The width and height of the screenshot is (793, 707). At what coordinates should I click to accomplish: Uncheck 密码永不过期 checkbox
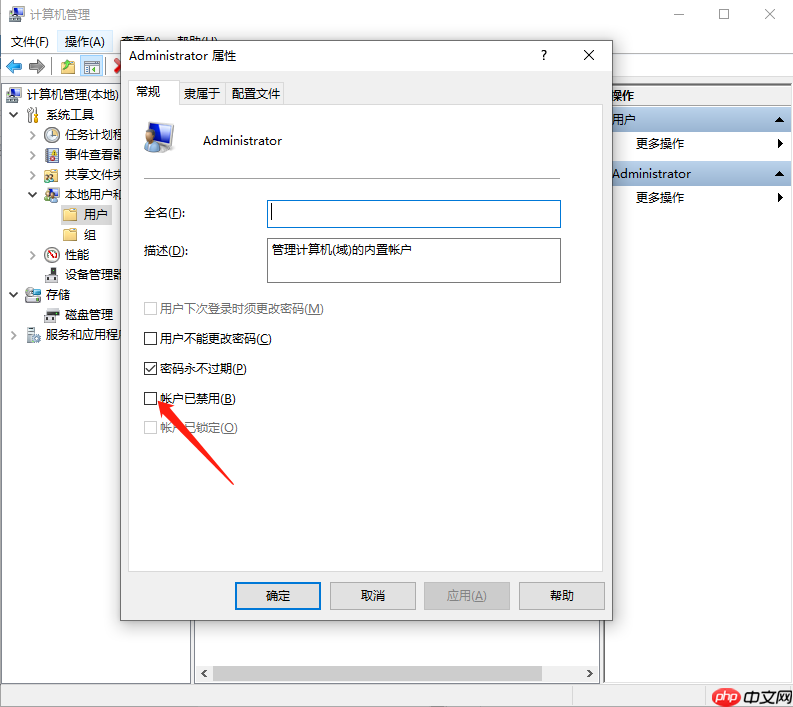150,368
